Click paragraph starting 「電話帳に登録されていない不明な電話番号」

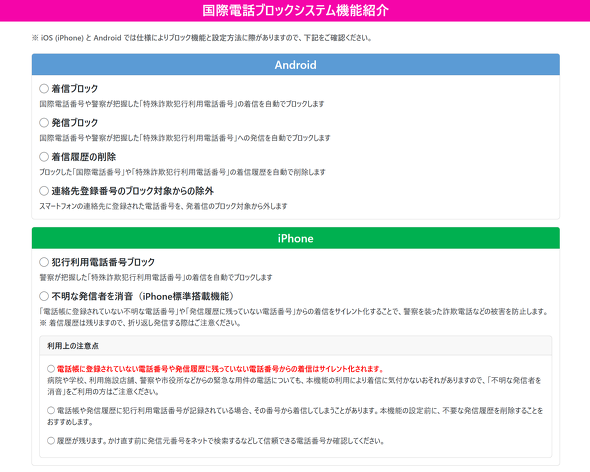tap(293, 311)
